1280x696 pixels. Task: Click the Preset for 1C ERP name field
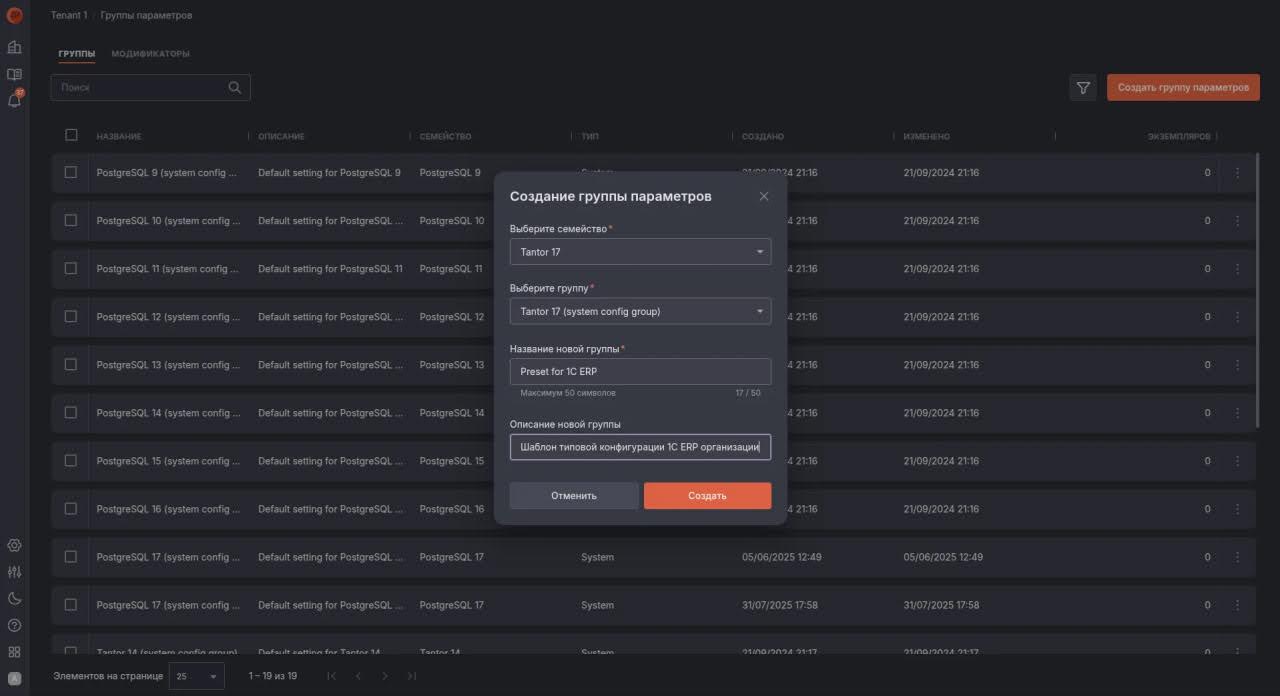click(640, 371)
